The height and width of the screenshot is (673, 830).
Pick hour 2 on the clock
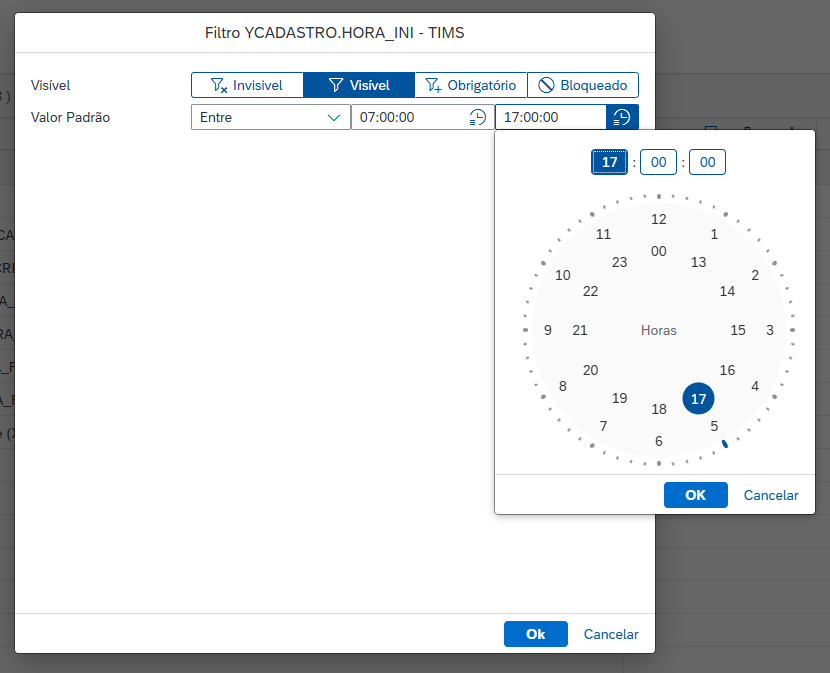click(755, 275)
